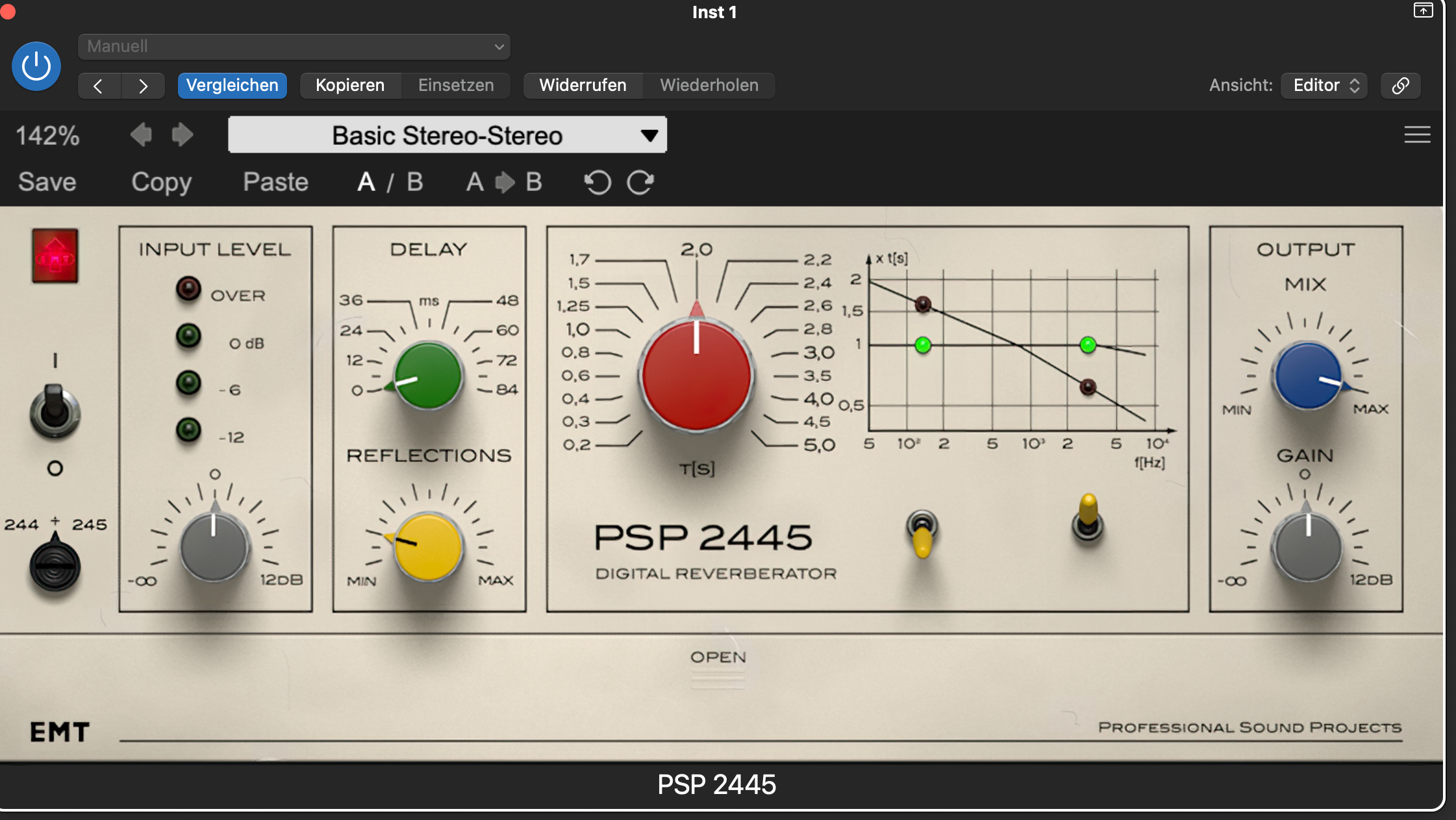Turn the 244/245 mode rotary selector
The width and height of the screenshot is (1456, 820).
[55, 566]
